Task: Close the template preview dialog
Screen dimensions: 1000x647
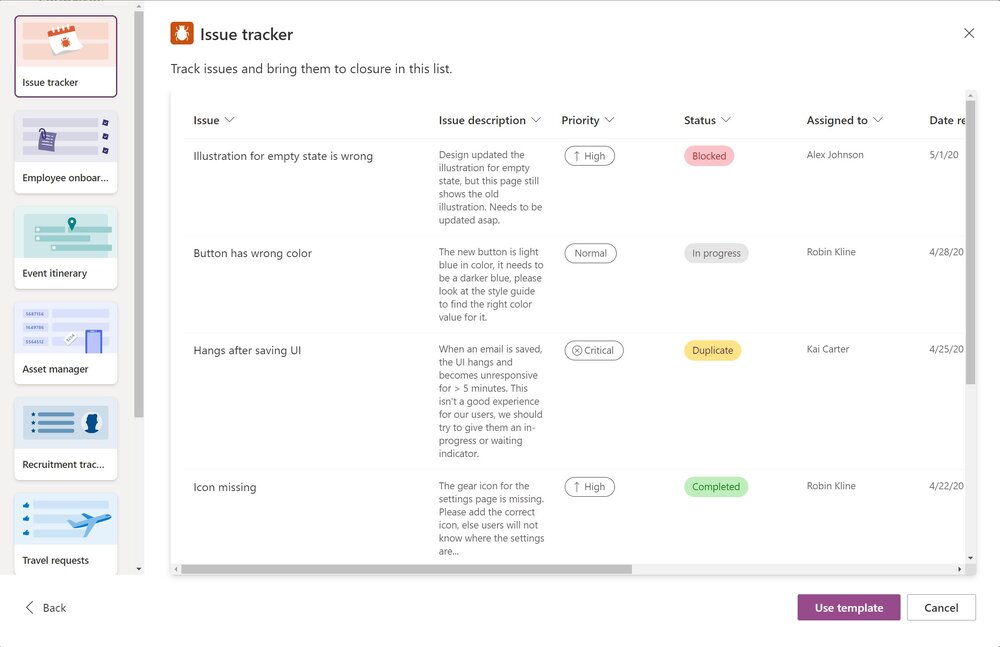Action: click(x=969, y=33)
